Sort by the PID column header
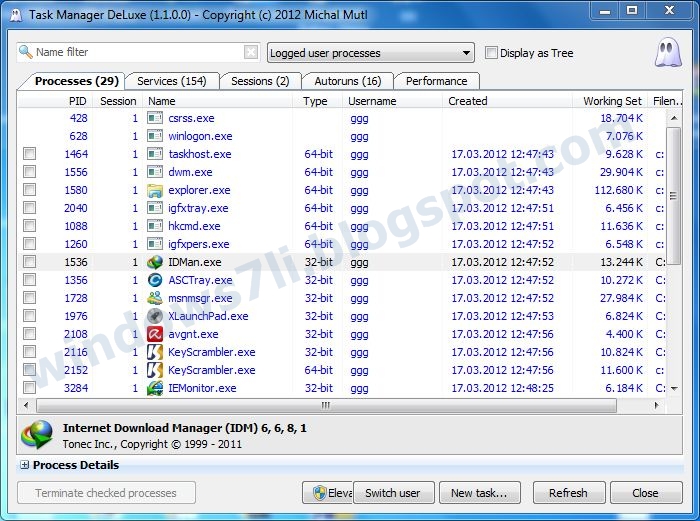The image size is (700, 521). click(x=78, y=101)
